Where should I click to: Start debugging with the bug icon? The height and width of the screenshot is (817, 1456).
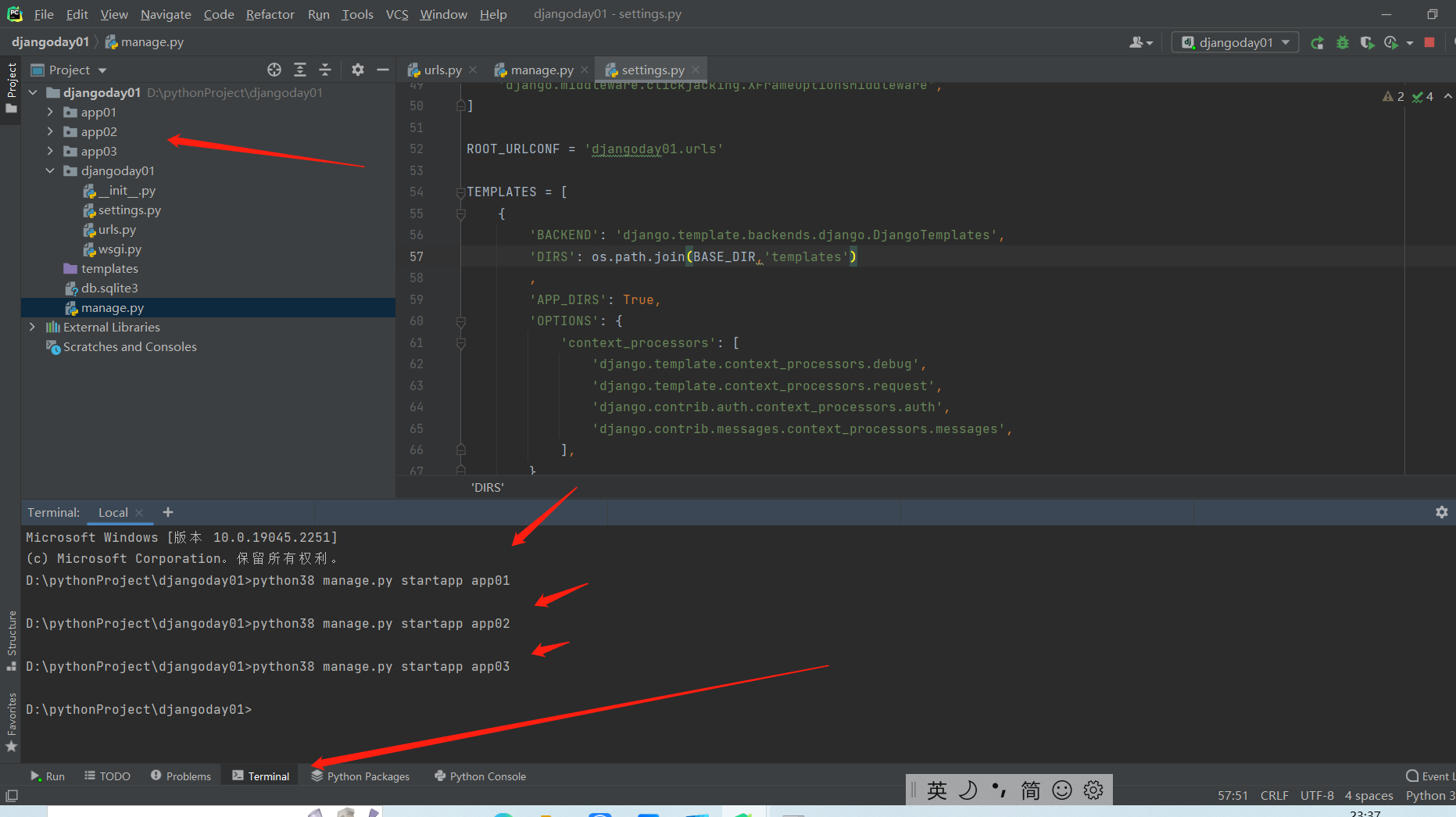pos(1343,43)
